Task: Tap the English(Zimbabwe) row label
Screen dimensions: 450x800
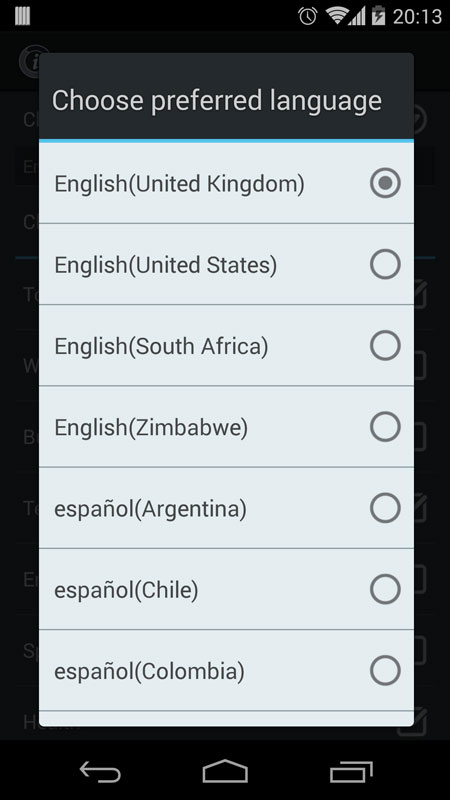Action: 151,428
